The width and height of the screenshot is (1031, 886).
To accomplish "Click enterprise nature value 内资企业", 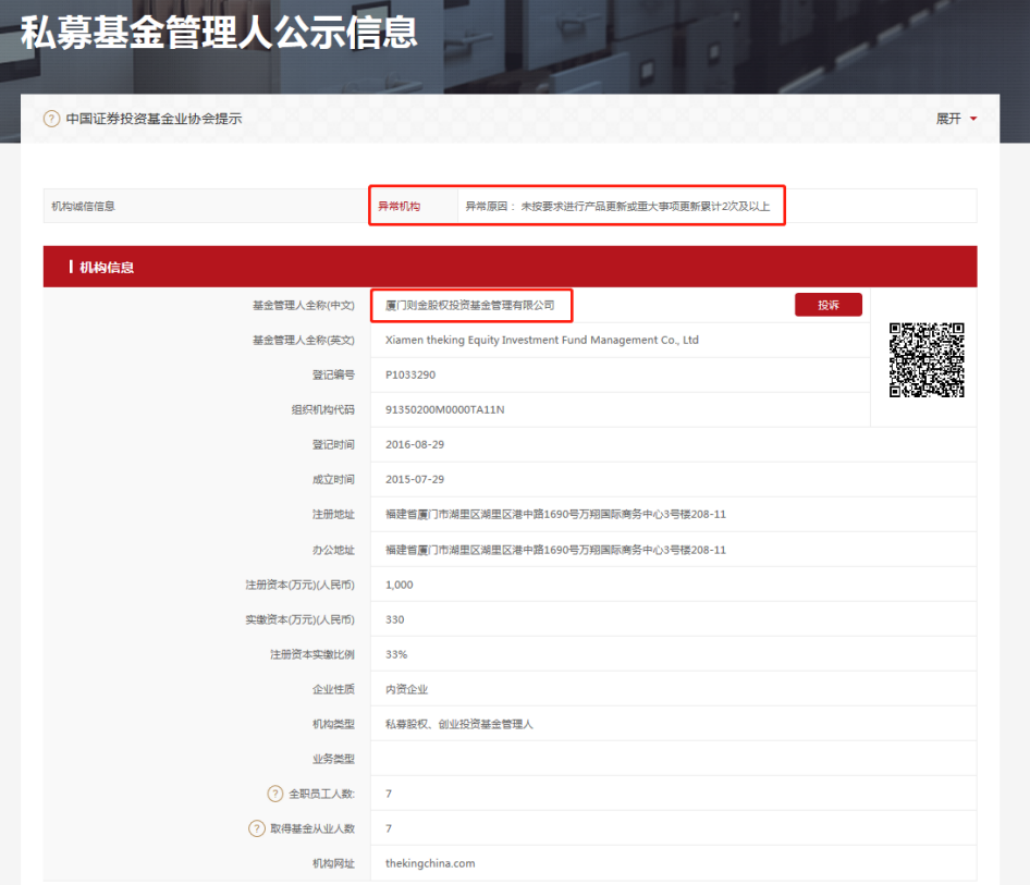I will pyautogui.click(x=406, y=689).
